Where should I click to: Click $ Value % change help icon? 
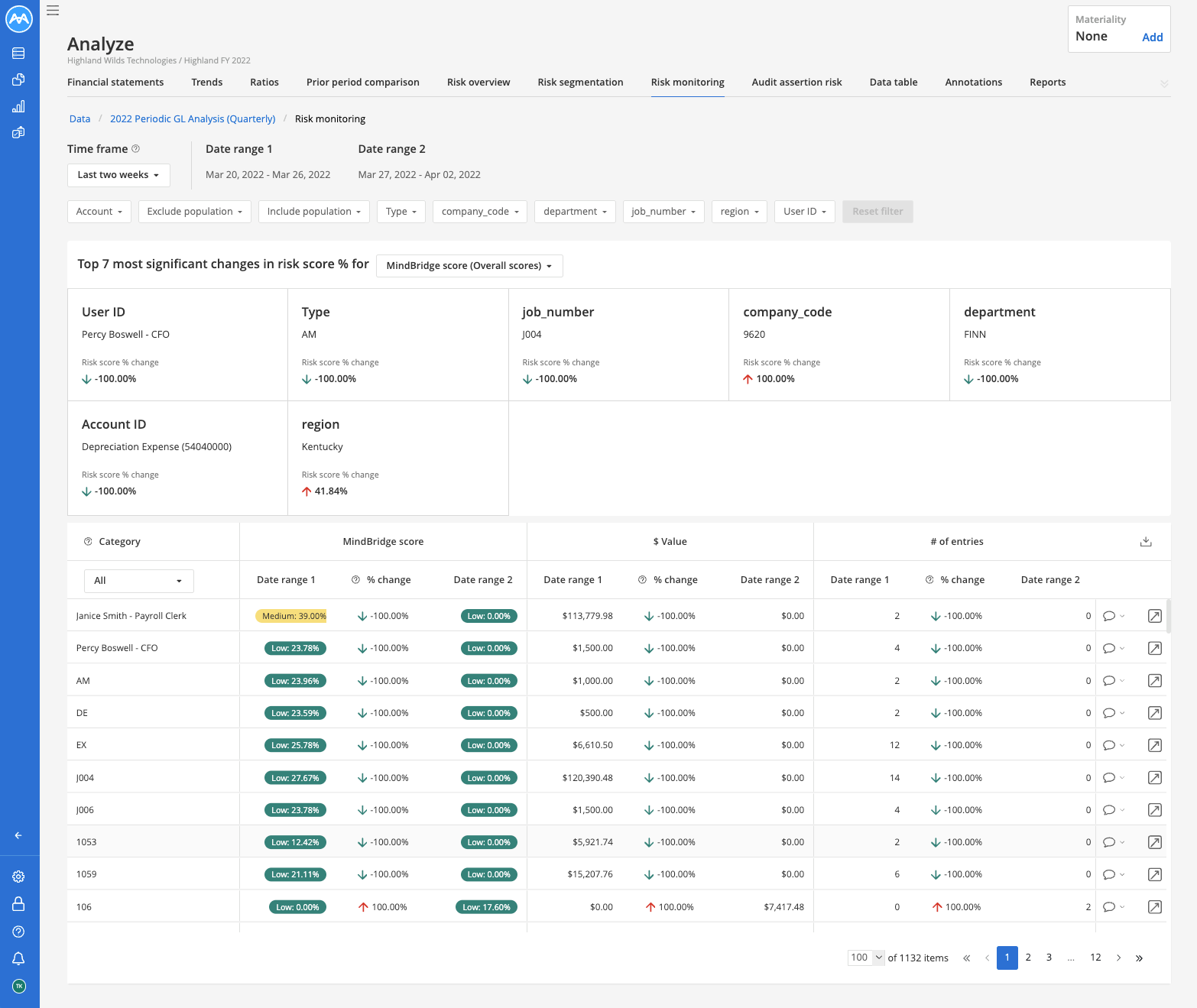(x=642, y=579)
